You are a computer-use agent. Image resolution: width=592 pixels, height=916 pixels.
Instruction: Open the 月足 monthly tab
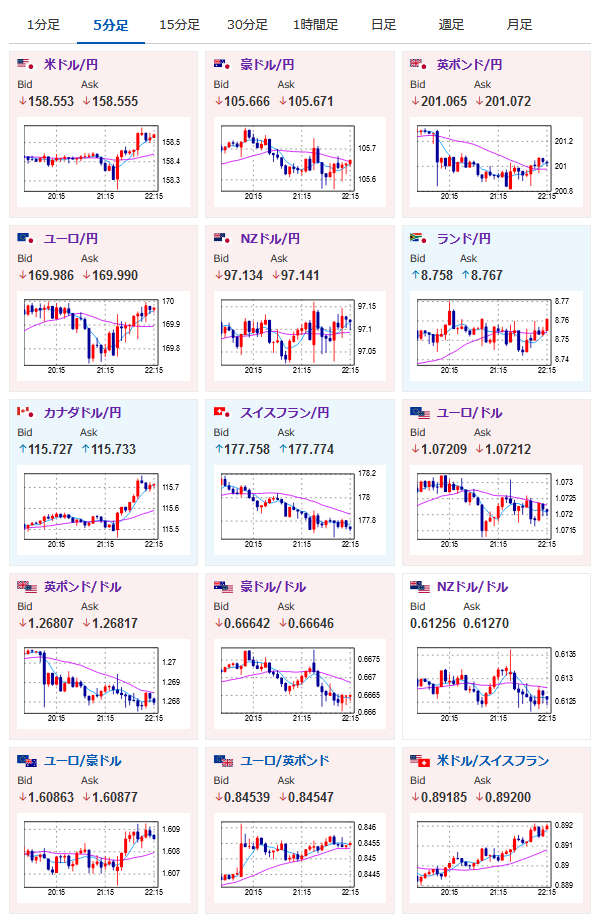[519, 25]
